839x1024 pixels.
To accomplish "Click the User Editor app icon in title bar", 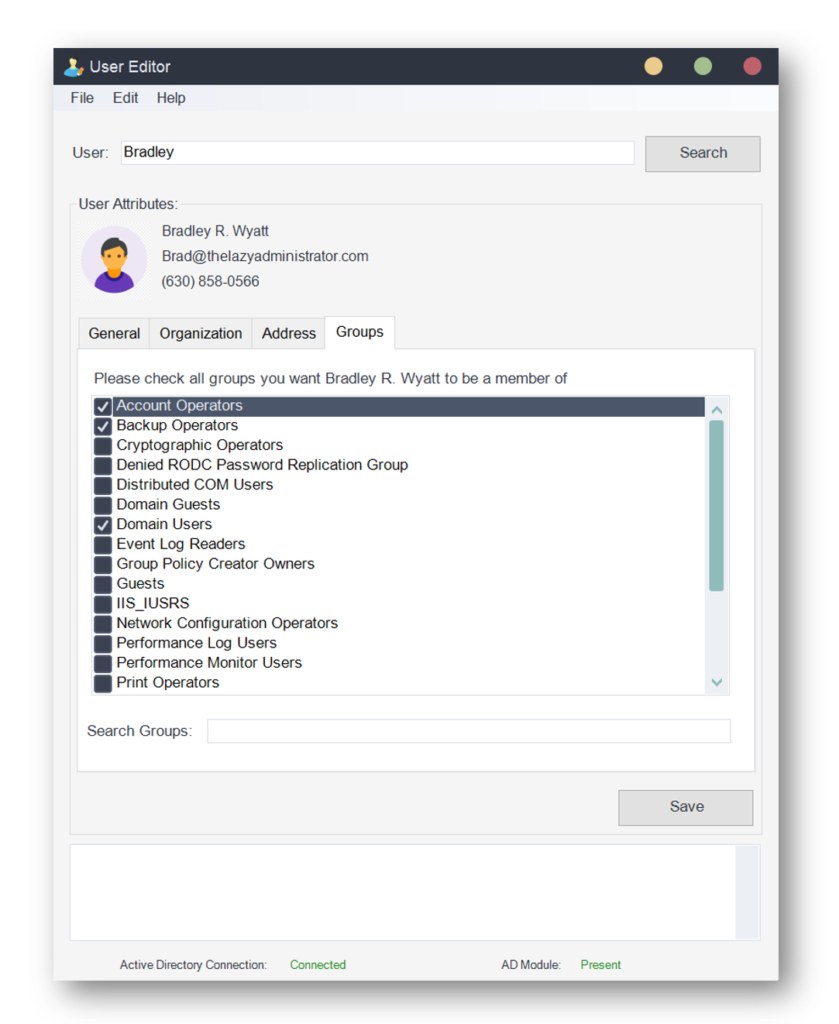I will point(74,67).
